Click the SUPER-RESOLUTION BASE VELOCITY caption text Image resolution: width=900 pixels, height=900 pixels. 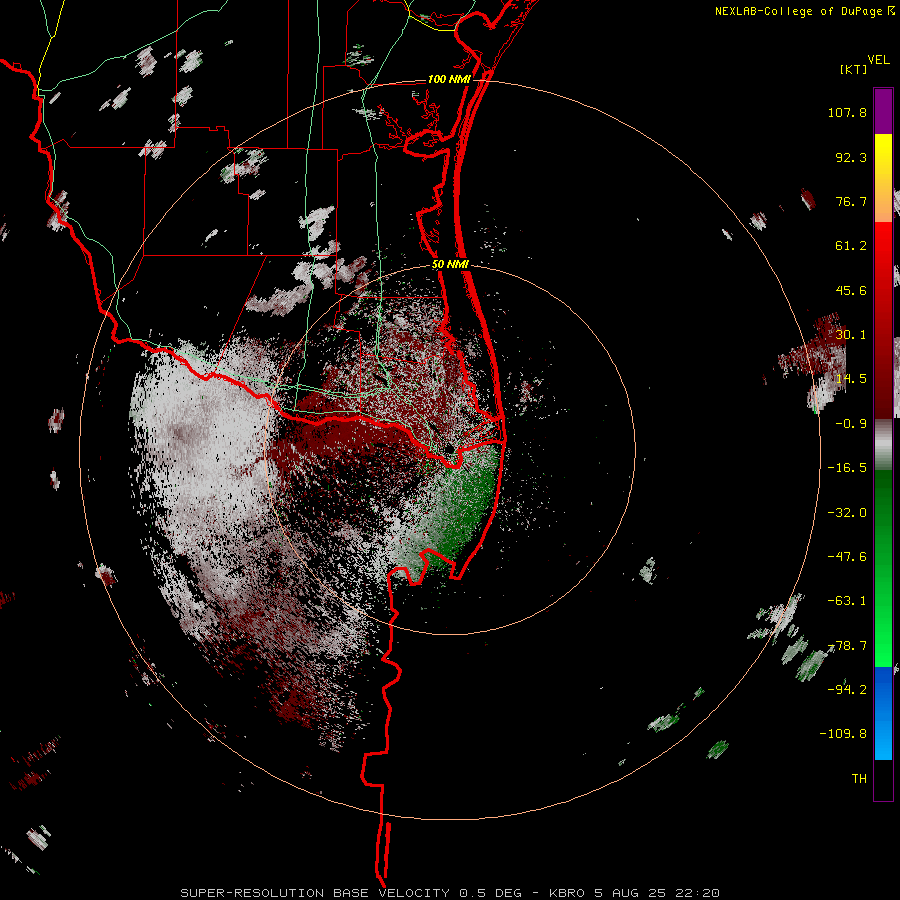point(314,893)
